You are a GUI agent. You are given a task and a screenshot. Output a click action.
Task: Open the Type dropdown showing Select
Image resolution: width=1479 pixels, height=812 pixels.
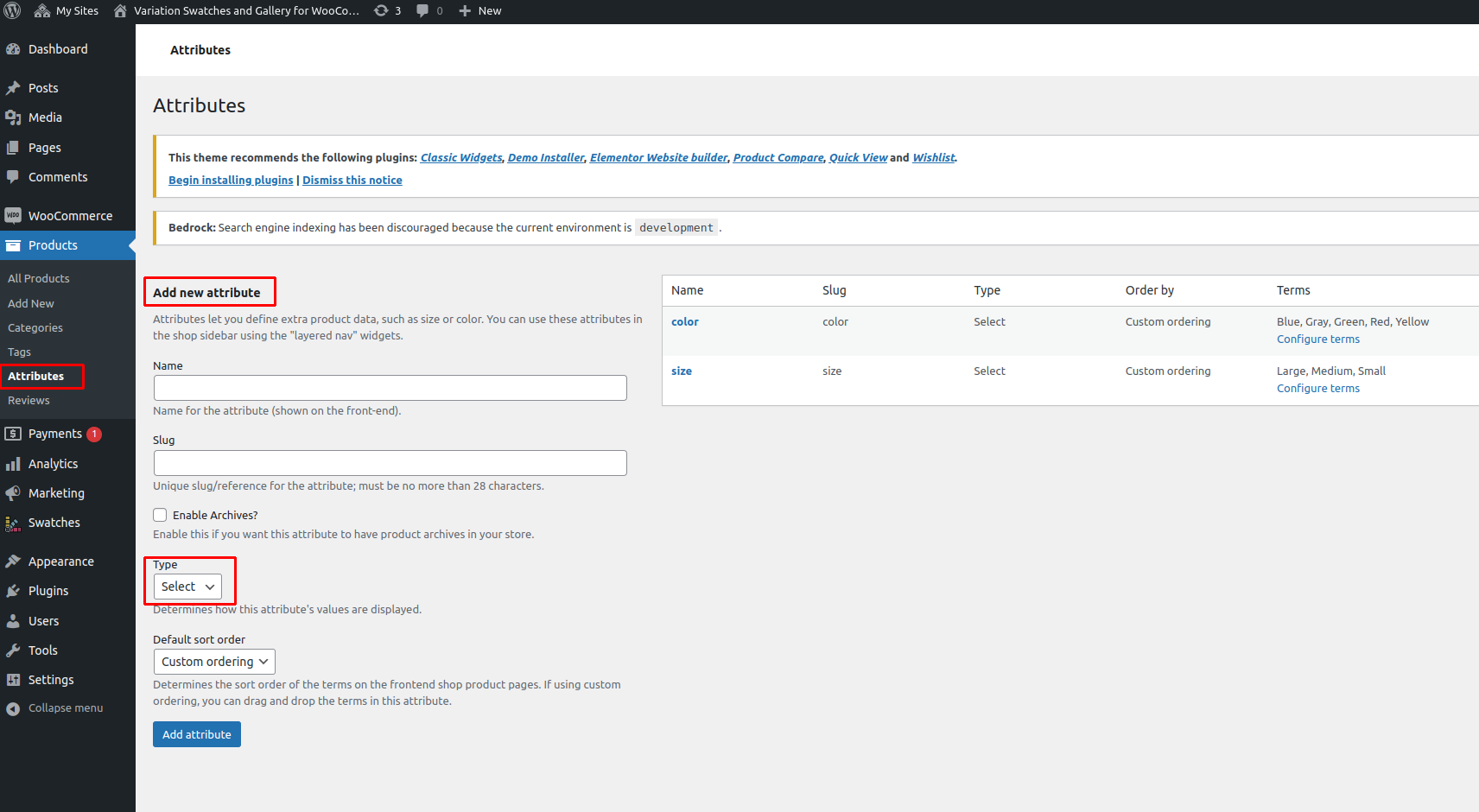point(185,587)
